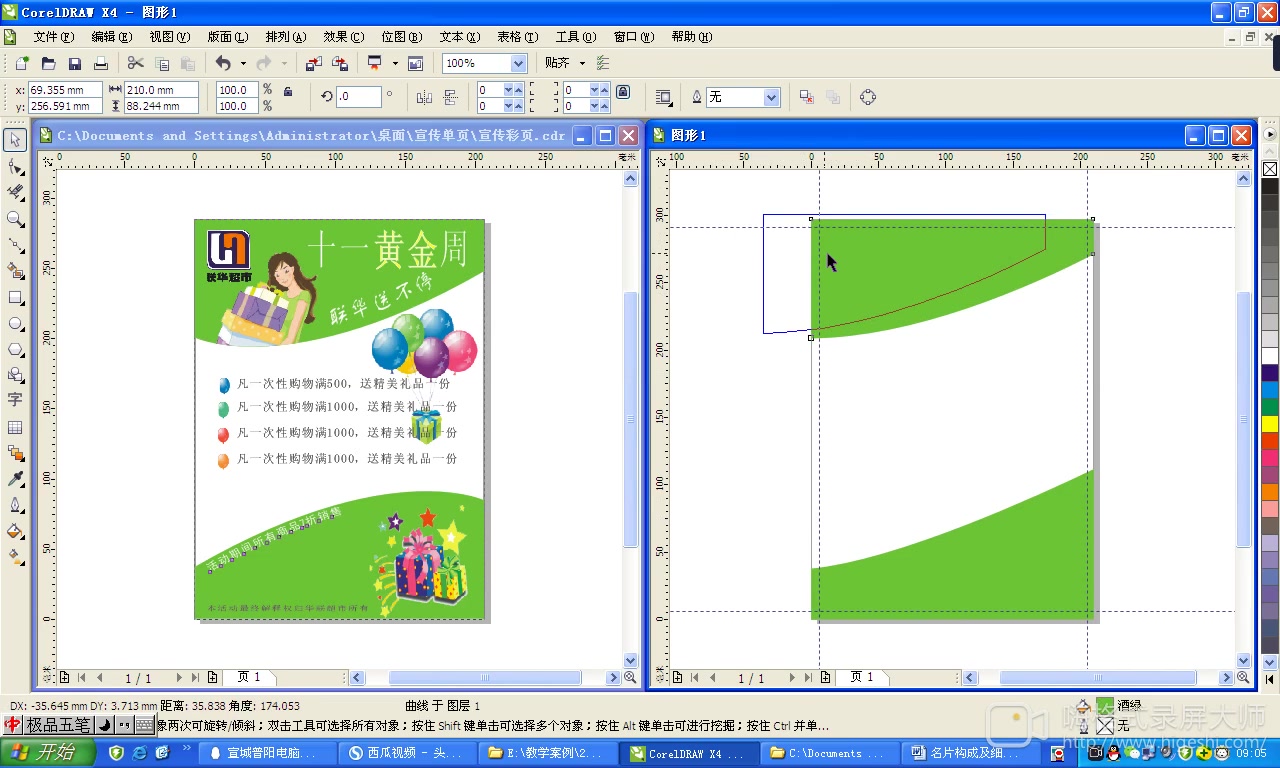Select the Table tool
The width and height of the screenshot is (1280, 768).
(x=15, y=427)
